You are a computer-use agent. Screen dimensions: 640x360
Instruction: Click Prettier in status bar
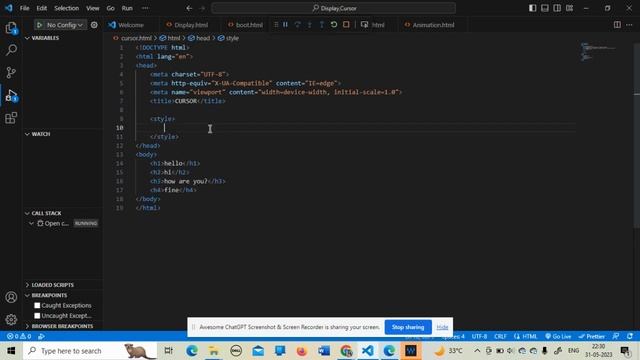(591, 336)
